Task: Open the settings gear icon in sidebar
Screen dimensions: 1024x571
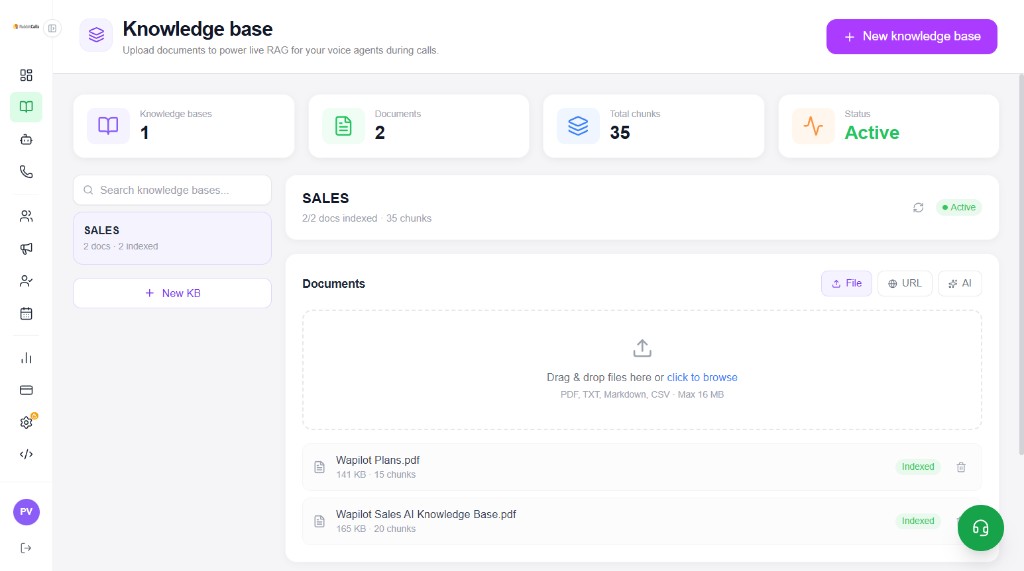Action: tap(26, 422)
